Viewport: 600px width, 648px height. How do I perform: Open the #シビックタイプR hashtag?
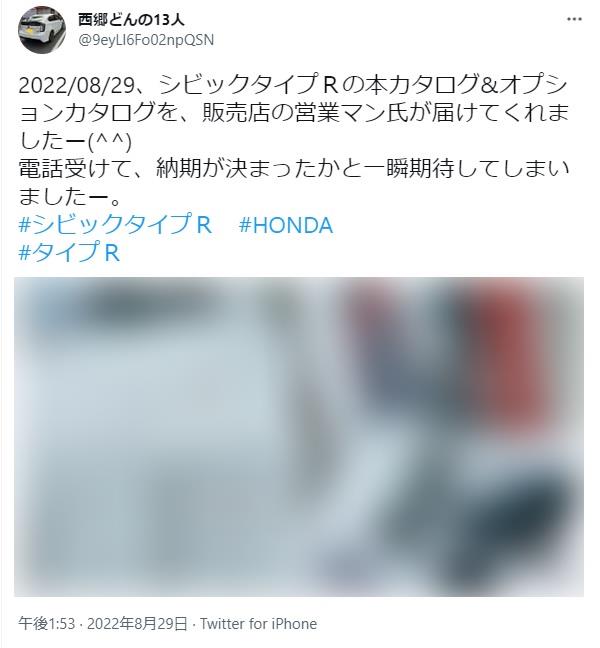pyautogui.click(x=115, y=225)
